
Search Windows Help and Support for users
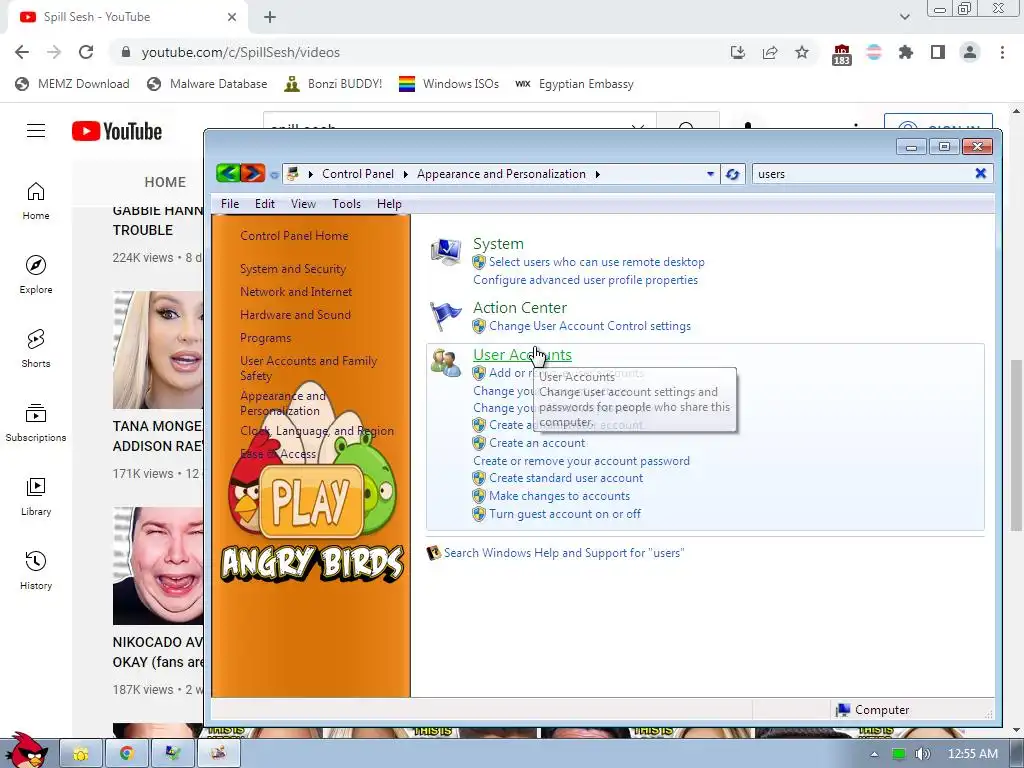point(564,553)
